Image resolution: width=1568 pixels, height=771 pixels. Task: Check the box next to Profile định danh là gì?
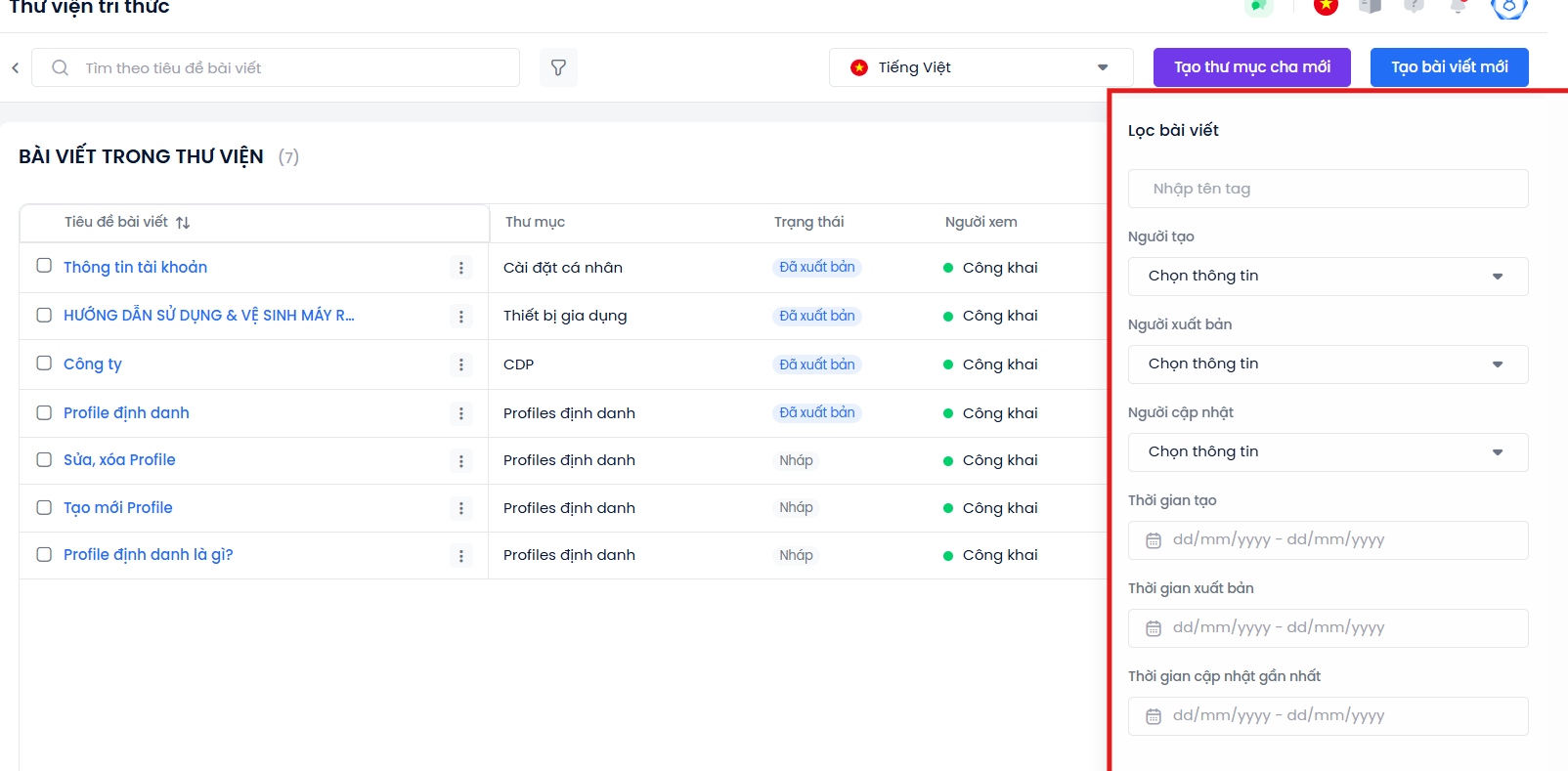click(x=44, y=554)
